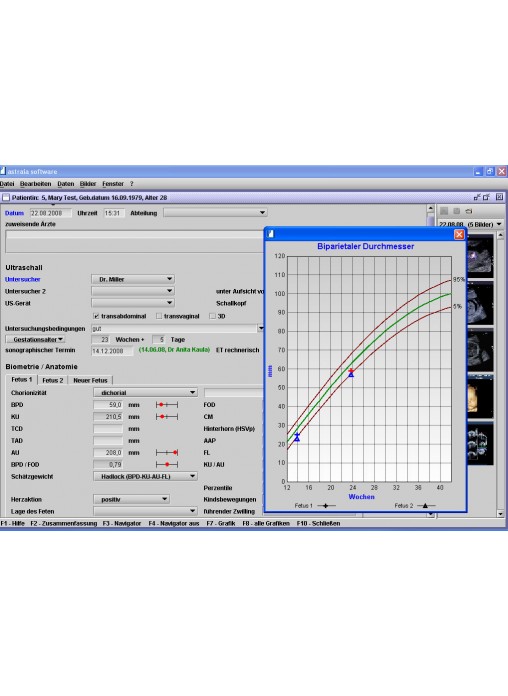Click the empty TCD value field
This screenshot has width=508, height=696.
[108, 429]
